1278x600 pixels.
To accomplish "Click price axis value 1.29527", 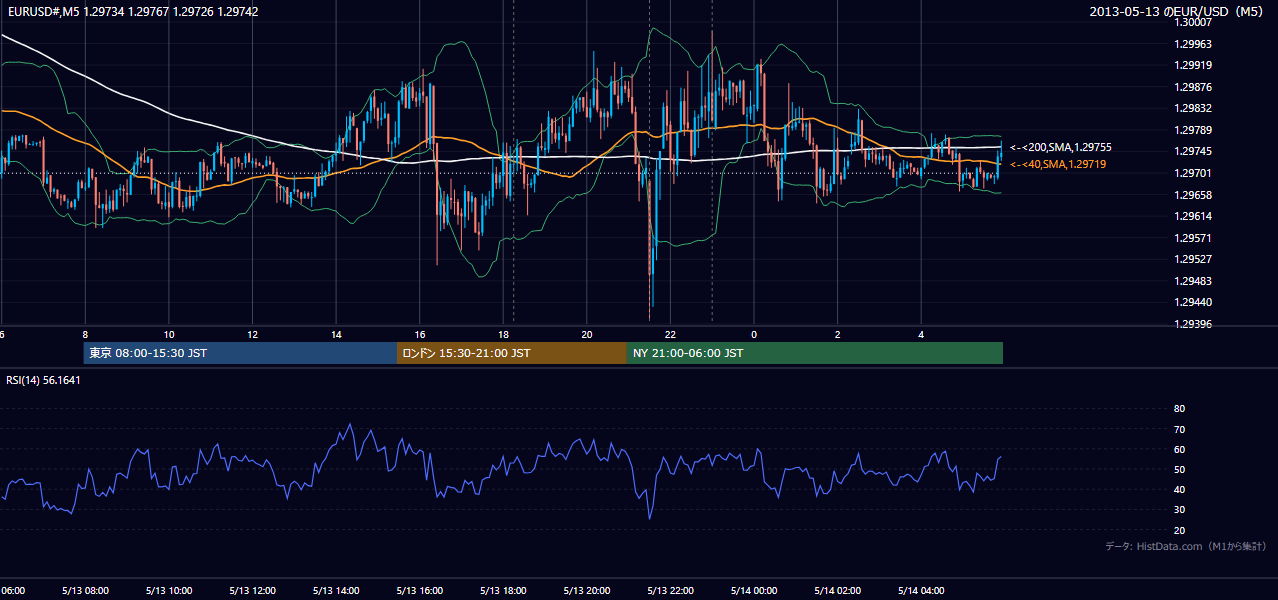I will tap(1192, 259).
